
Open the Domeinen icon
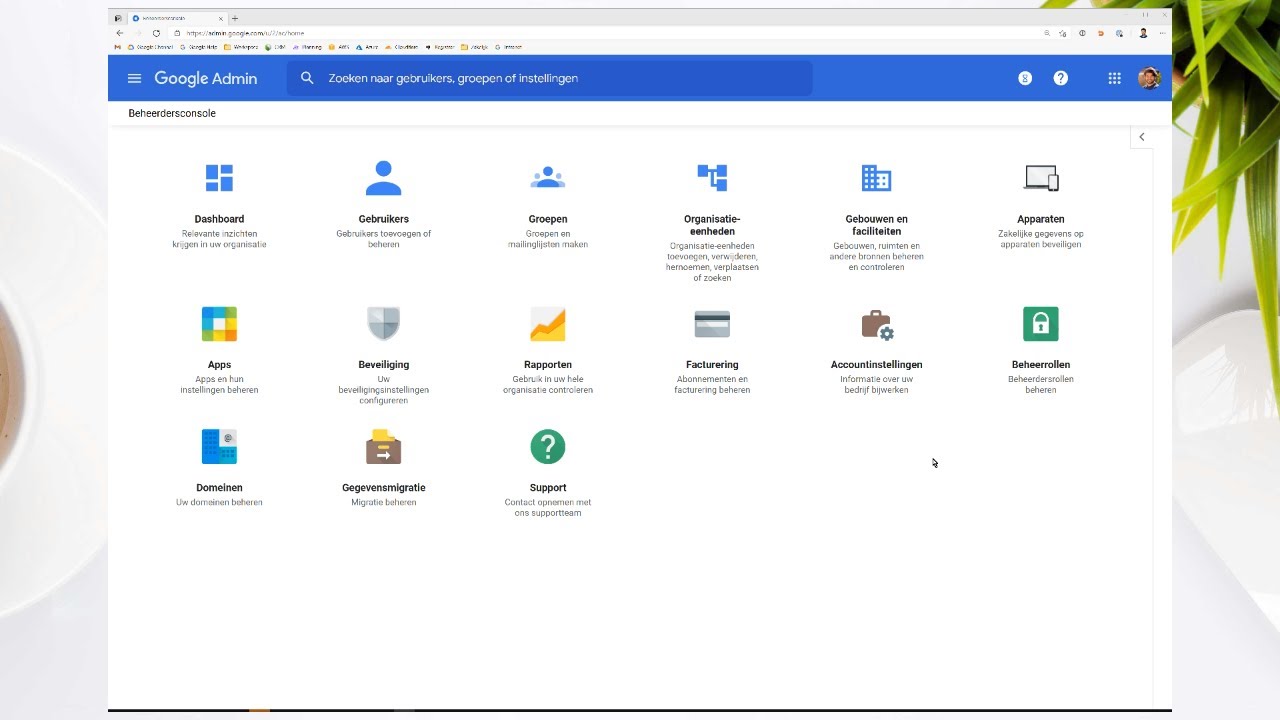coord(219,447)
